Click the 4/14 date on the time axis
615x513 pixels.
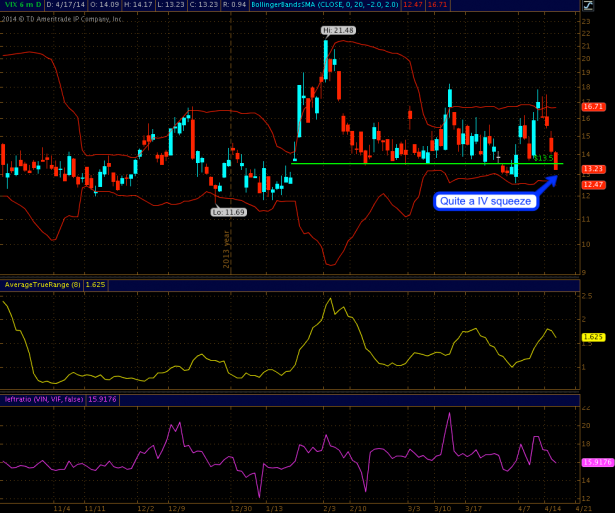click(x=552, y=508)
